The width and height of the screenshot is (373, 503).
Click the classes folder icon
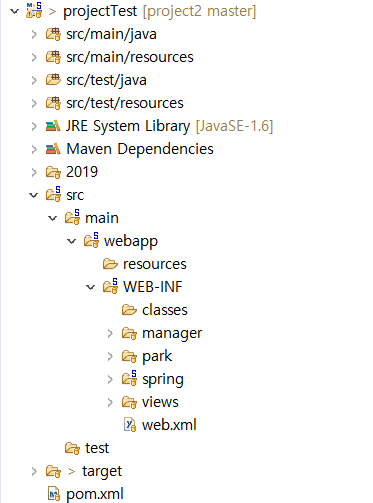pos(129,310)
